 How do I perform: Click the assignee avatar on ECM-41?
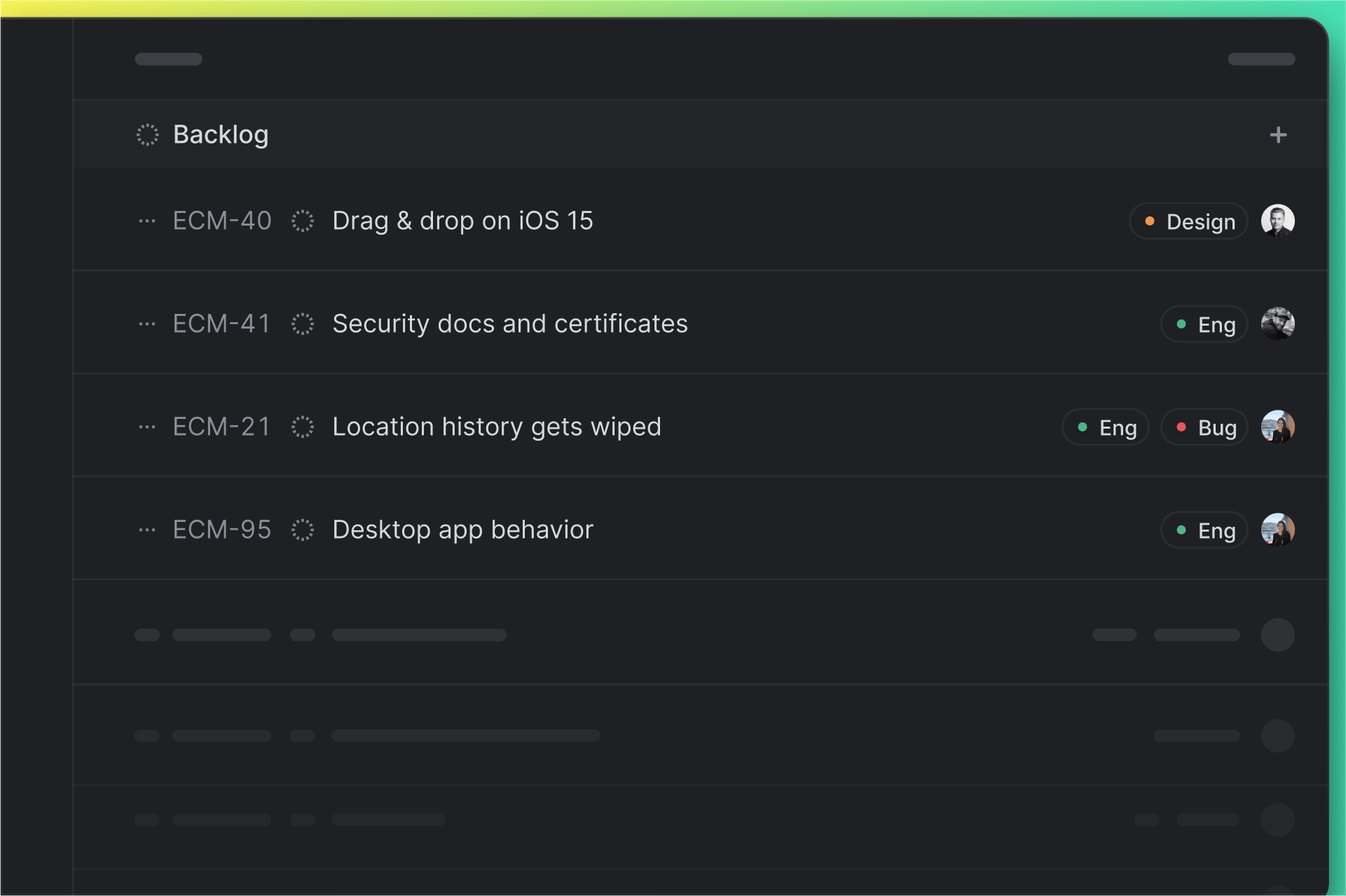coord(1277,324)
